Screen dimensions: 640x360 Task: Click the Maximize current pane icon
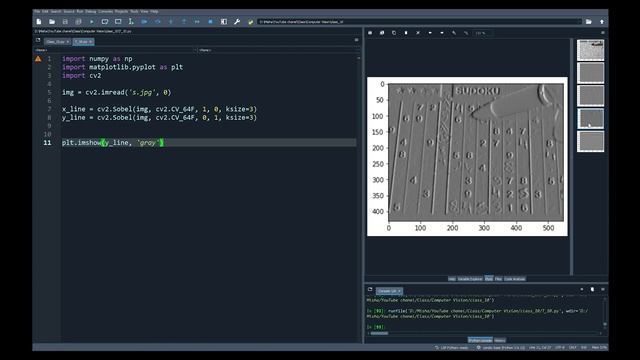pyautogui.click(x=224, y=22)
